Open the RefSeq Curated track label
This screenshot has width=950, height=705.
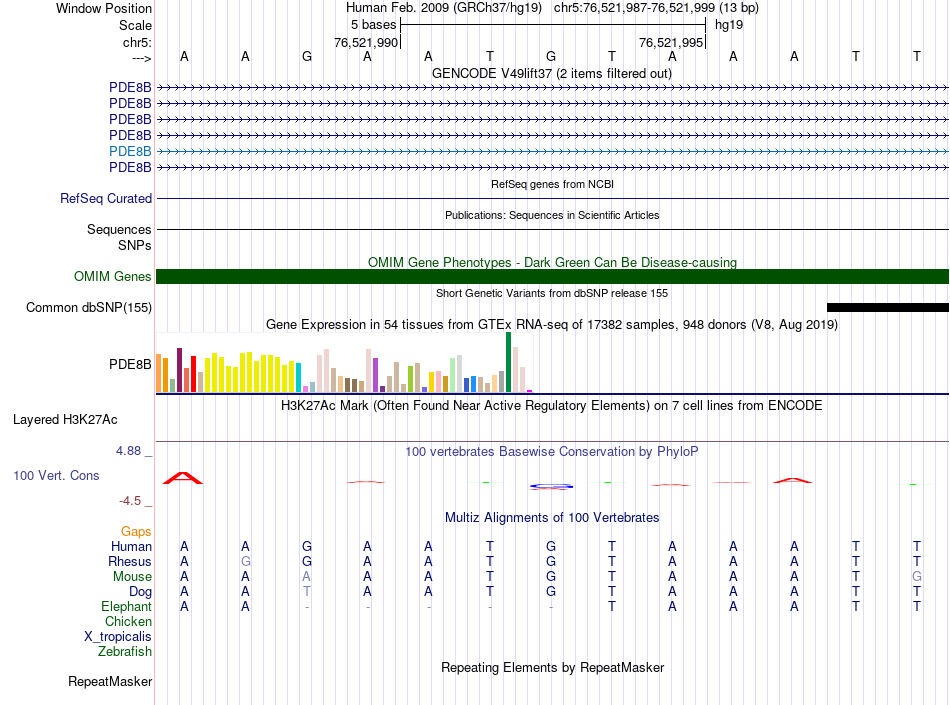pos(106,199)
